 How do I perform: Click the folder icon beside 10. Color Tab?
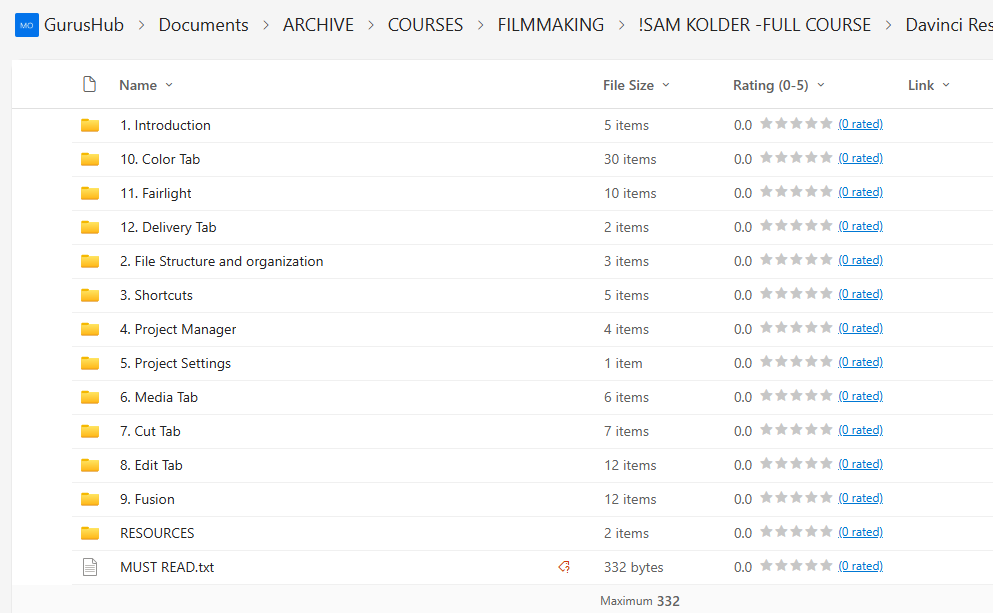pyautogui.click(x=90, y=159)
